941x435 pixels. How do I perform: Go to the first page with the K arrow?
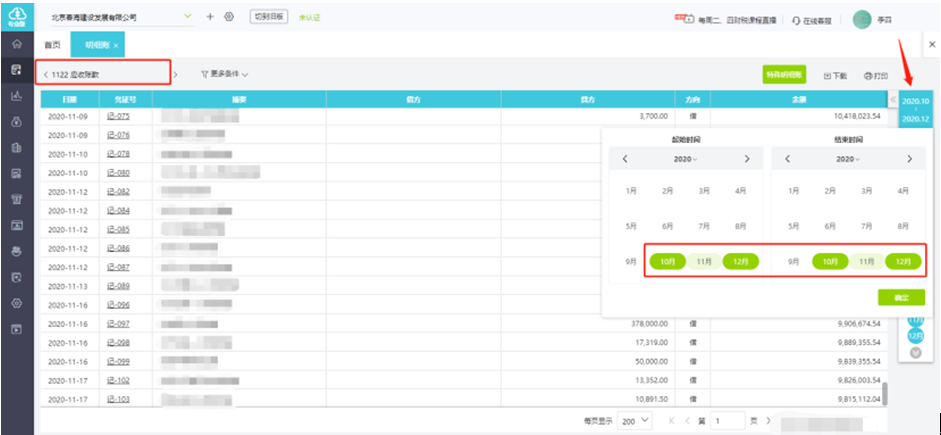point(672,421)
